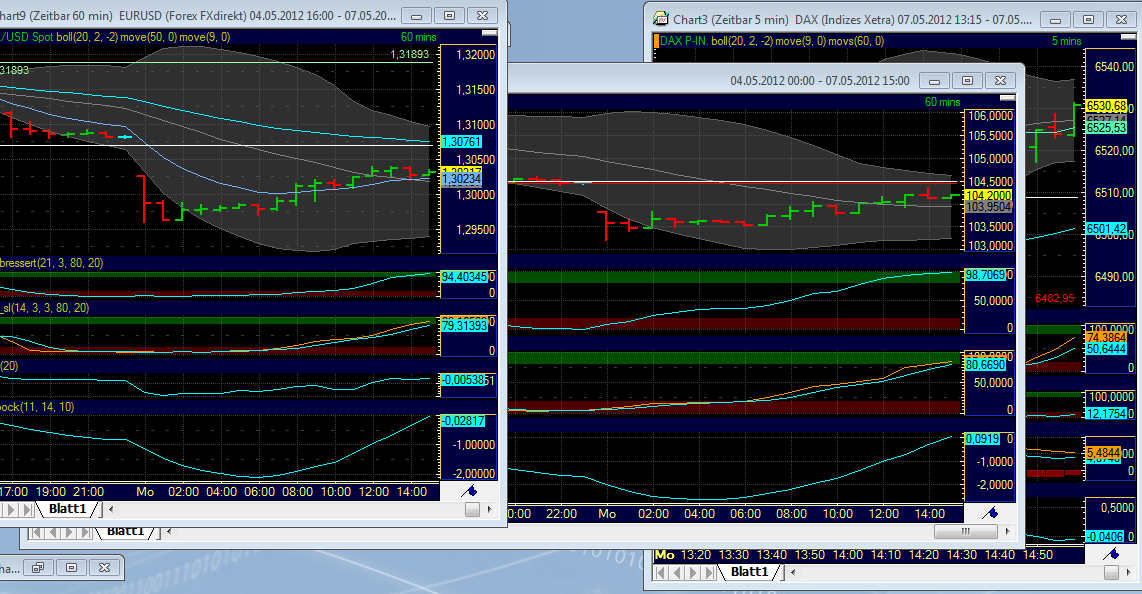Click the application icon in the Chart3 title bar
The image size is (1142, 594).
point(662,18)
